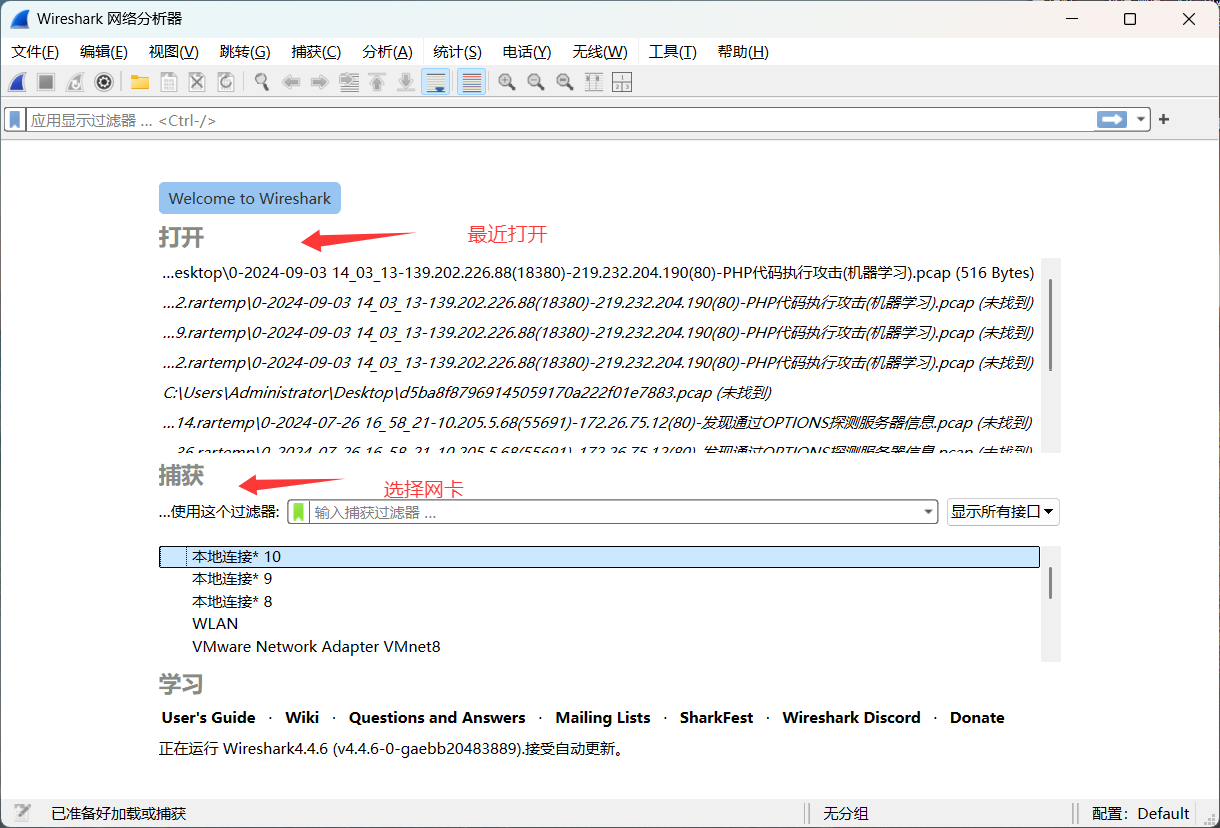Viewport: 1220px width, 828px height.
Task: Click the green capture filter bookmark icon
Action: pyautogui.click(x=298, y=512)
